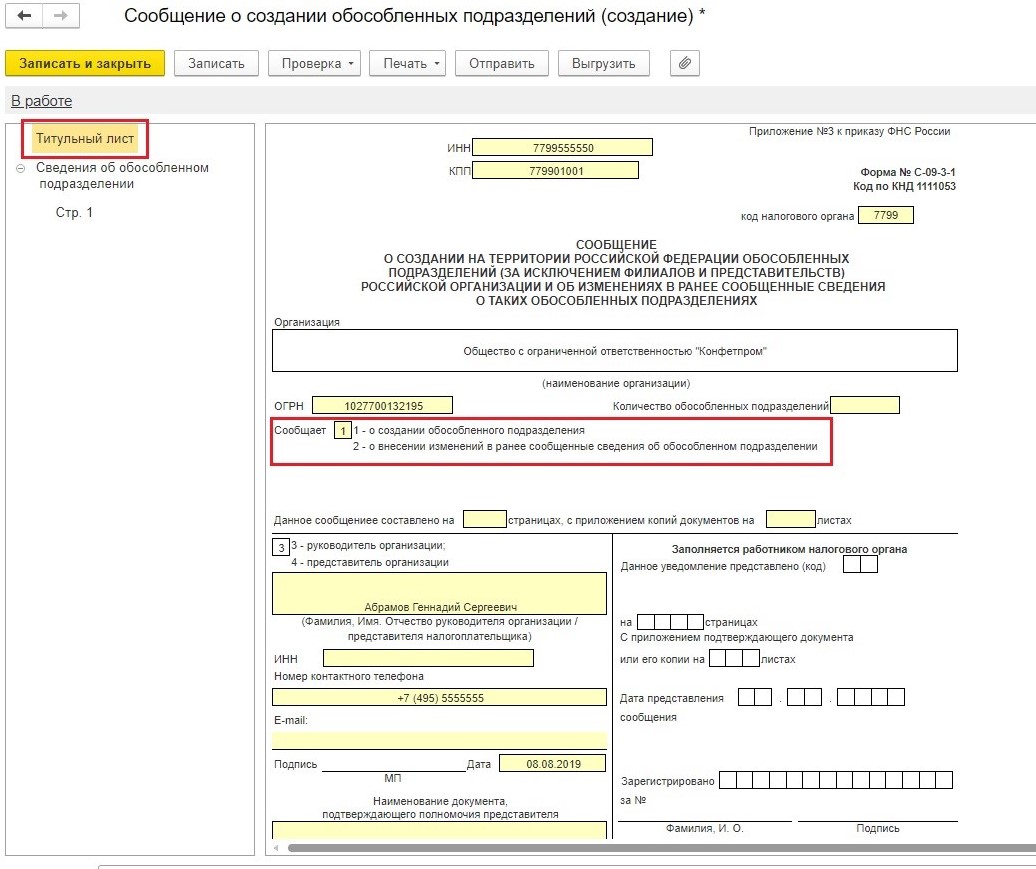Collapse the 'Сведения об обособленном подразделении' tree node
This screenshot has width=1036, height=869.
pos(21,169)
